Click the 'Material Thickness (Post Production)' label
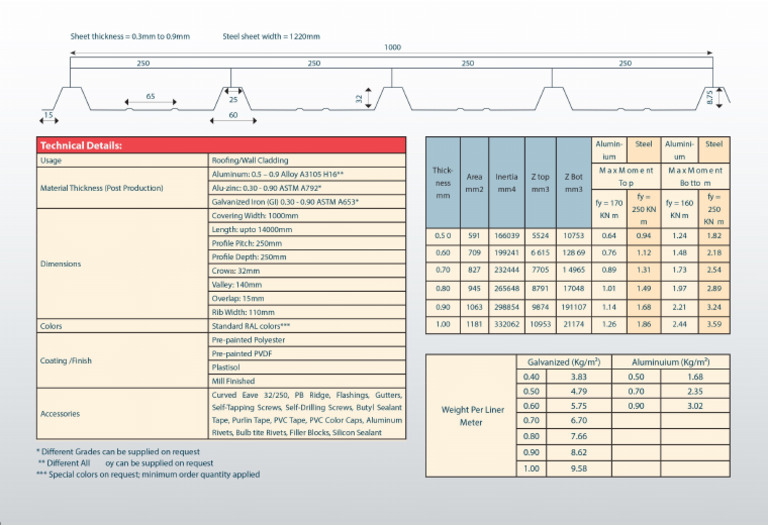 (101, 188)
